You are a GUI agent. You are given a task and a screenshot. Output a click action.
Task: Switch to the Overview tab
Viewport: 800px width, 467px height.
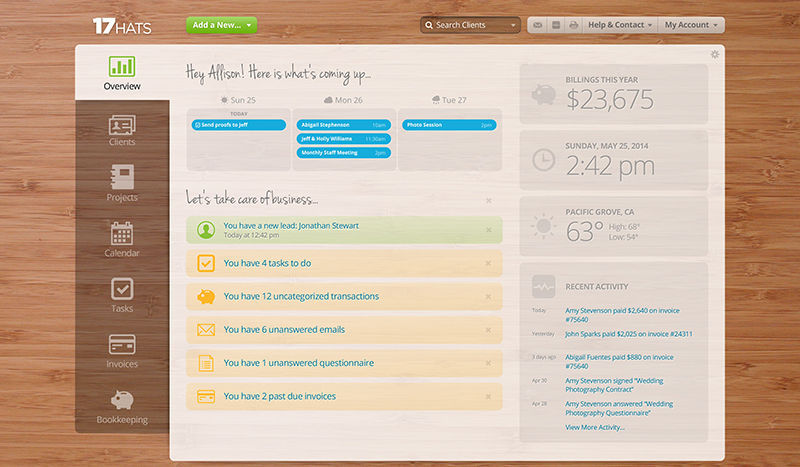[x=122, y=74]
